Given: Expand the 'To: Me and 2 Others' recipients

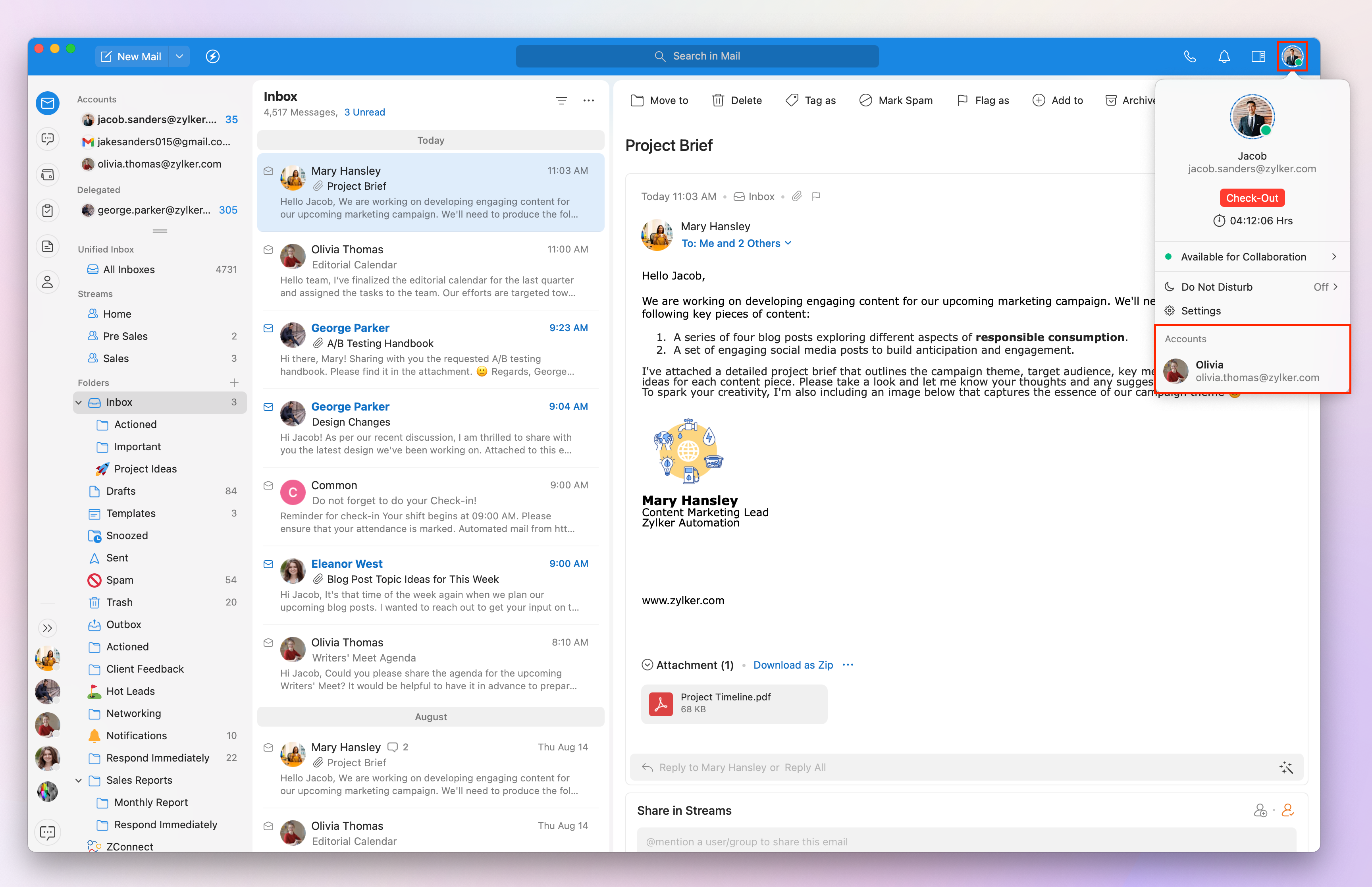Looking at the screenshot, I should coord(736,244).
